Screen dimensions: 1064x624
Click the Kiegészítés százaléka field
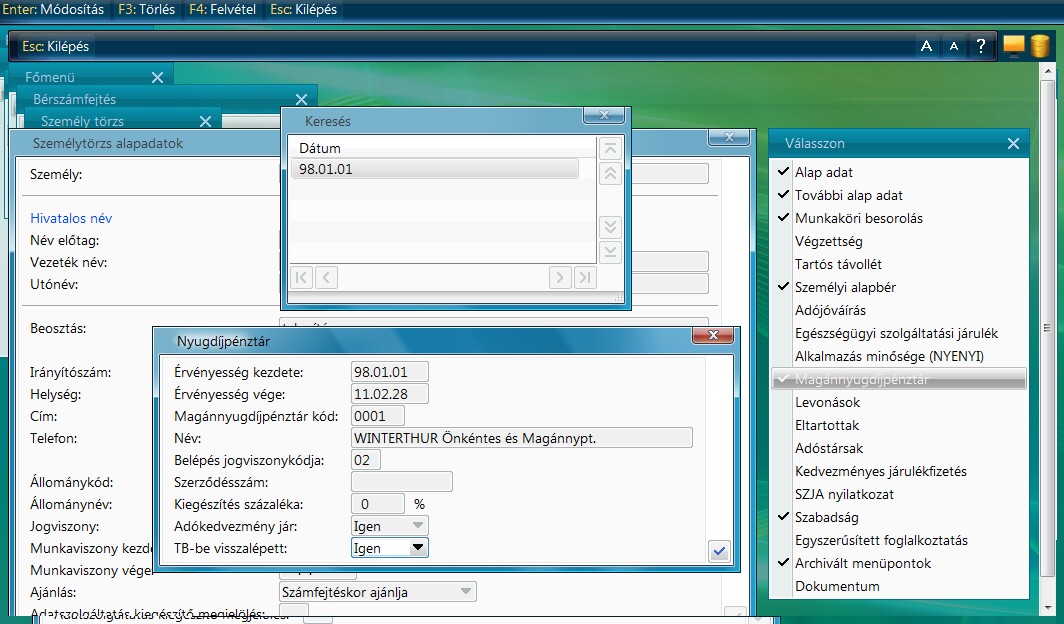pyautogui.click(x=378, y=504)
